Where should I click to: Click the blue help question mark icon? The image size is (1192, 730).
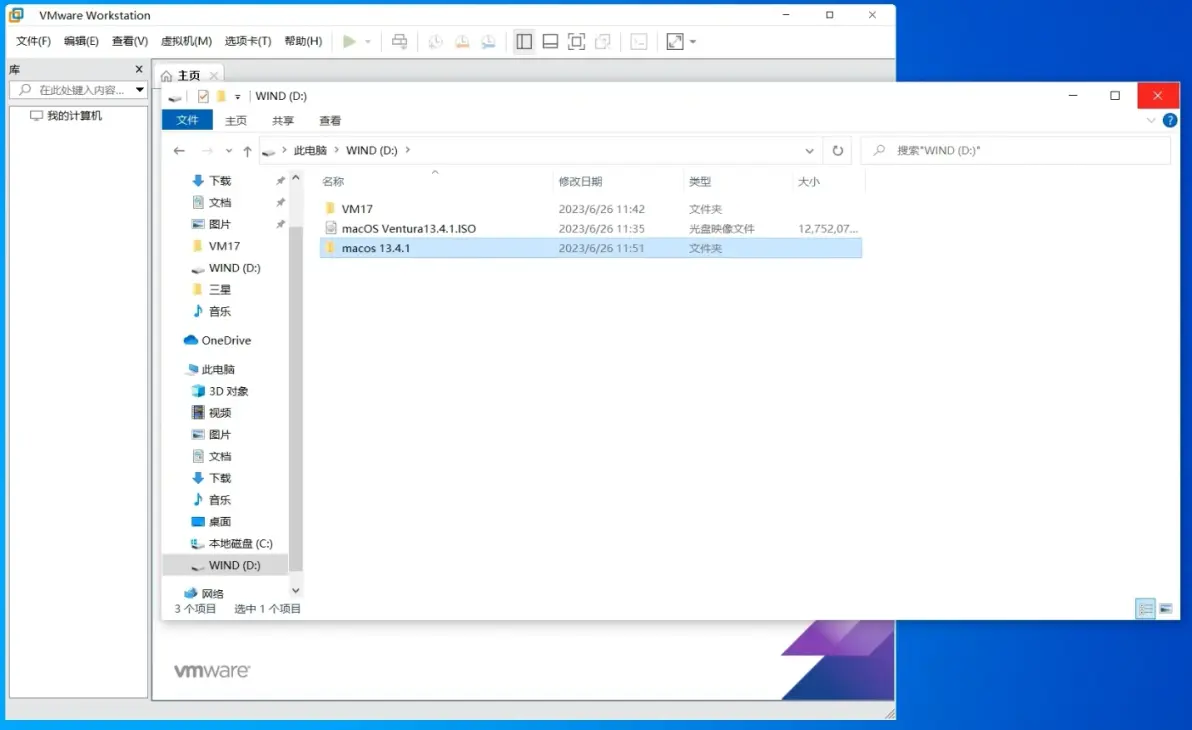pyautogui.click(x=1170, y=120)
